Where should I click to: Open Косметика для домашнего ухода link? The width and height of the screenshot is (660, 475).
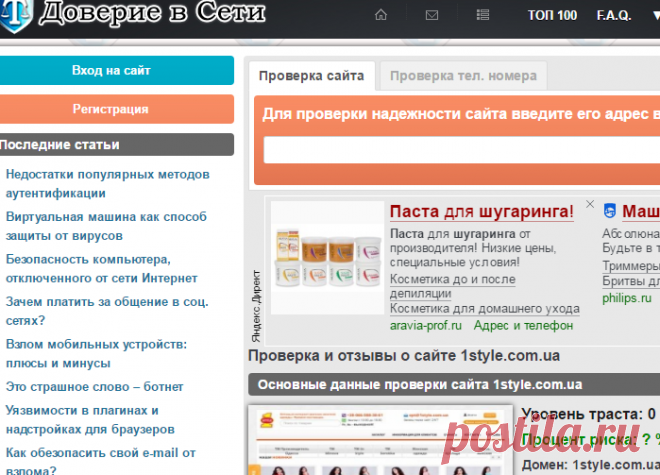click(484, 309)
